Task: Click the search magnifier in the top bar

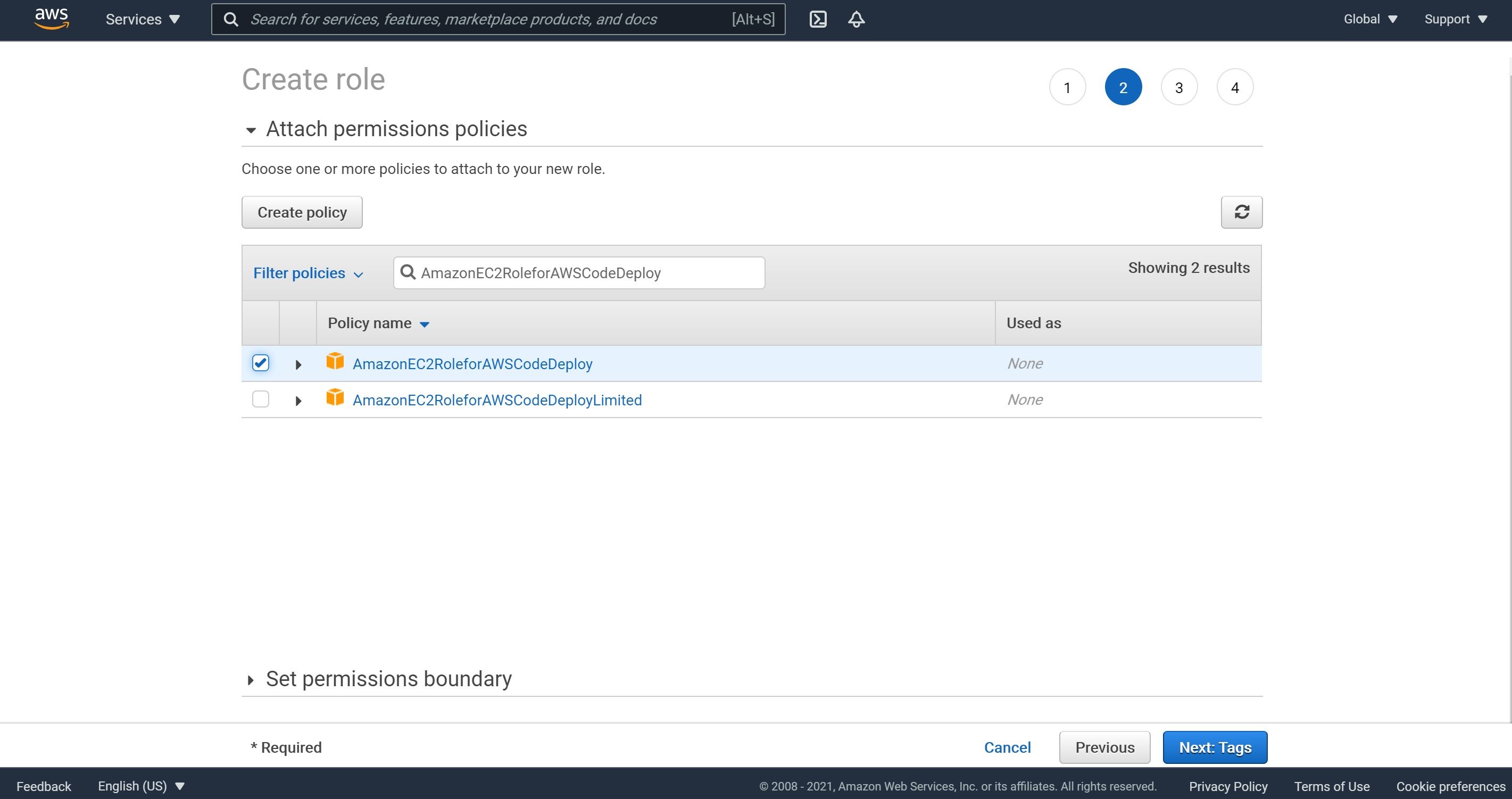Action: pyautogui.click(x=231, y=19)
